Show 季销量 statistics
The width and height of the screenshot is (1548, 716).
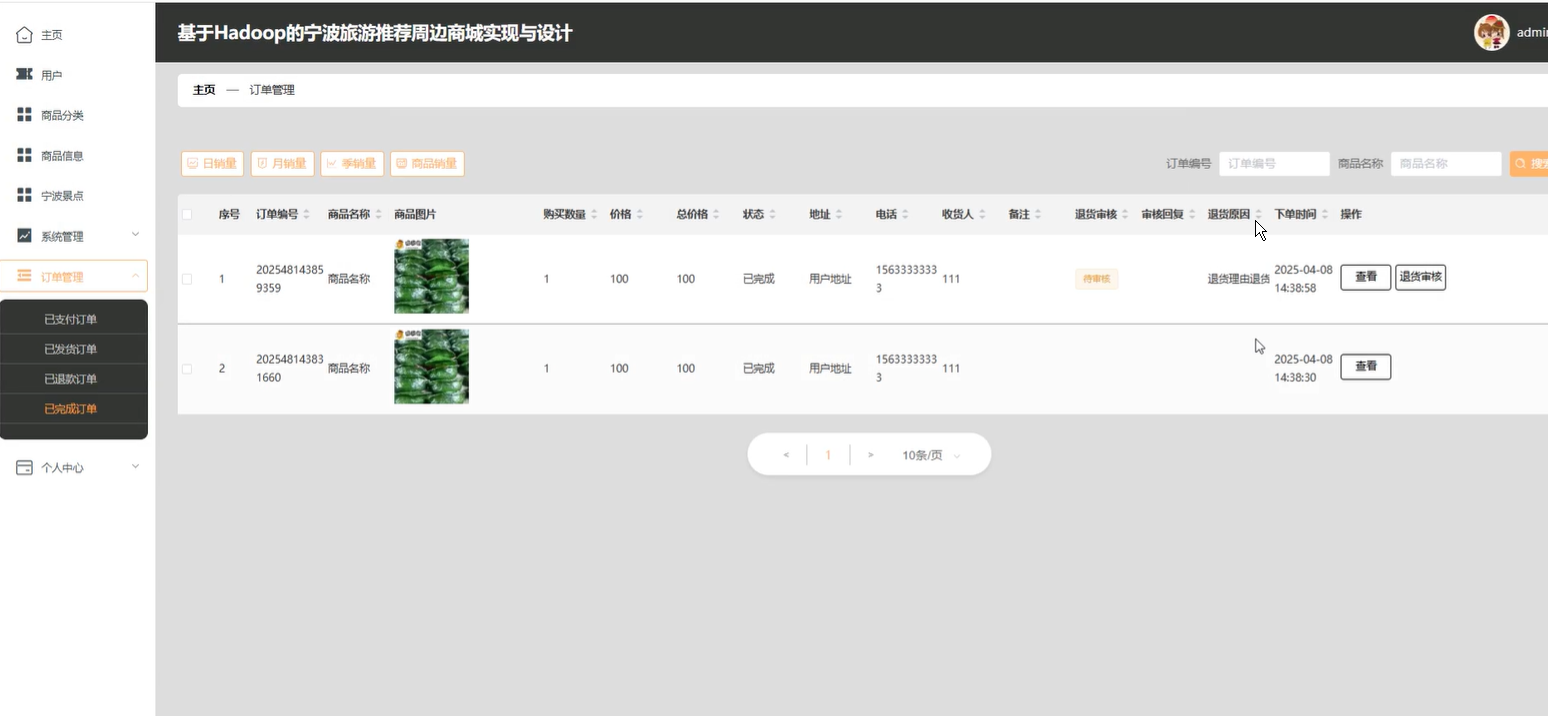coord(352,164)
